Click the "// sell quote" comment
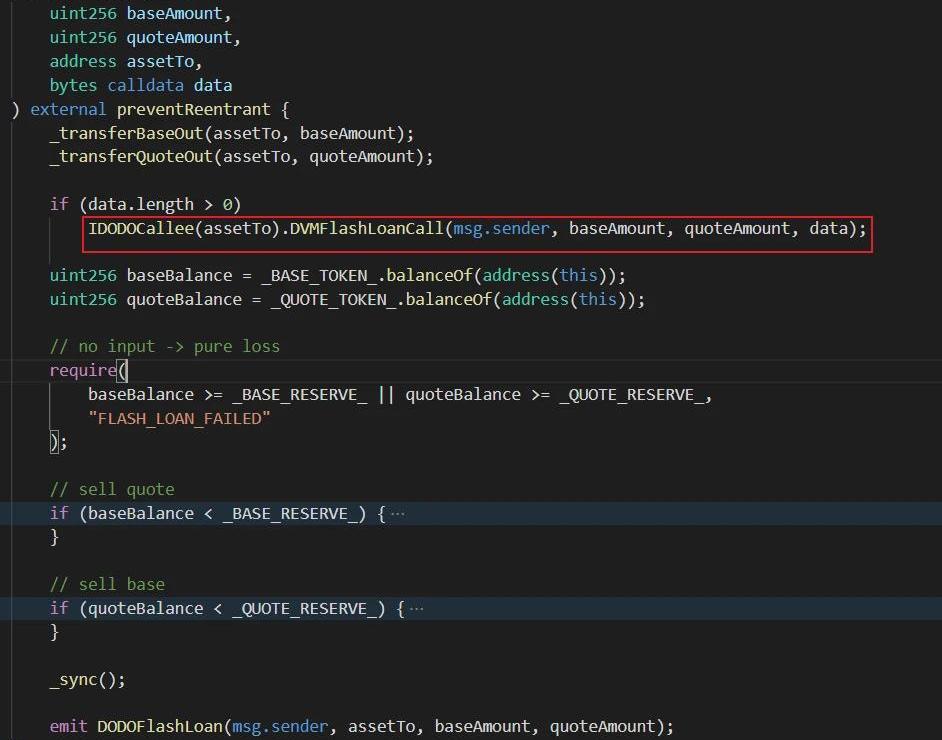The height and width of the screenshot is (740, 942). click(112, 489)
